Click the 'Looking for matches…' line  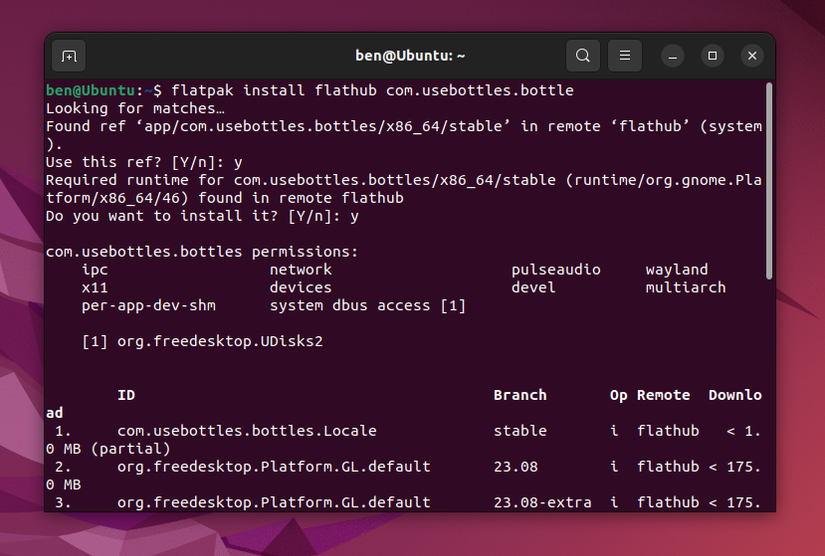click(135, 108)
